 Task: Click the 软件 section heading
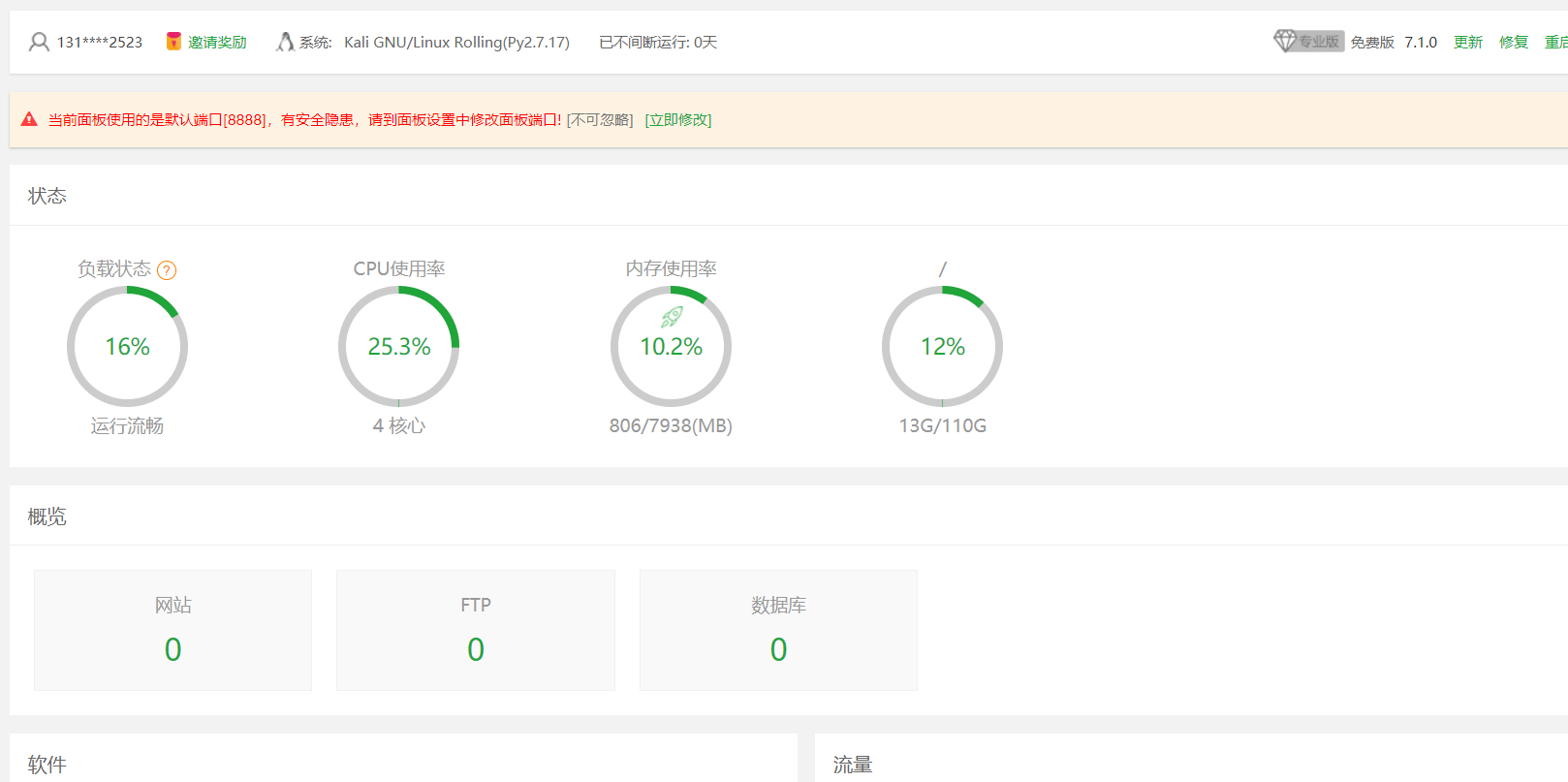tap(47, 765)
